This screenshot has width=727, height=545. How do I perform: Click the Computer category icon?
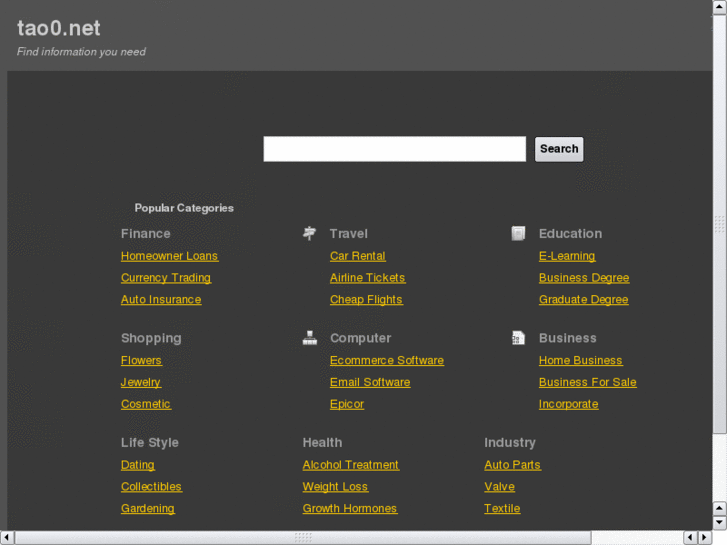coord(310,338)
